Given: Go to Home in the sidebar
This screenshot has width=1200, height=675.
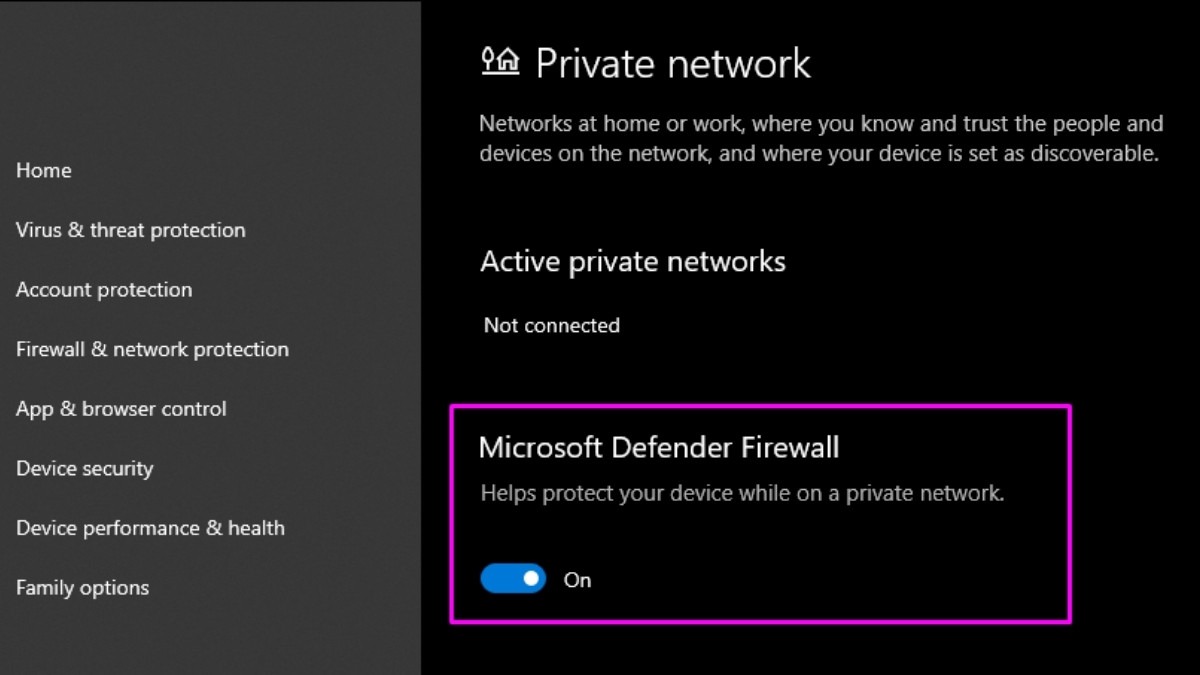Looking at the screenshot, I should click(x=44, y=171).
